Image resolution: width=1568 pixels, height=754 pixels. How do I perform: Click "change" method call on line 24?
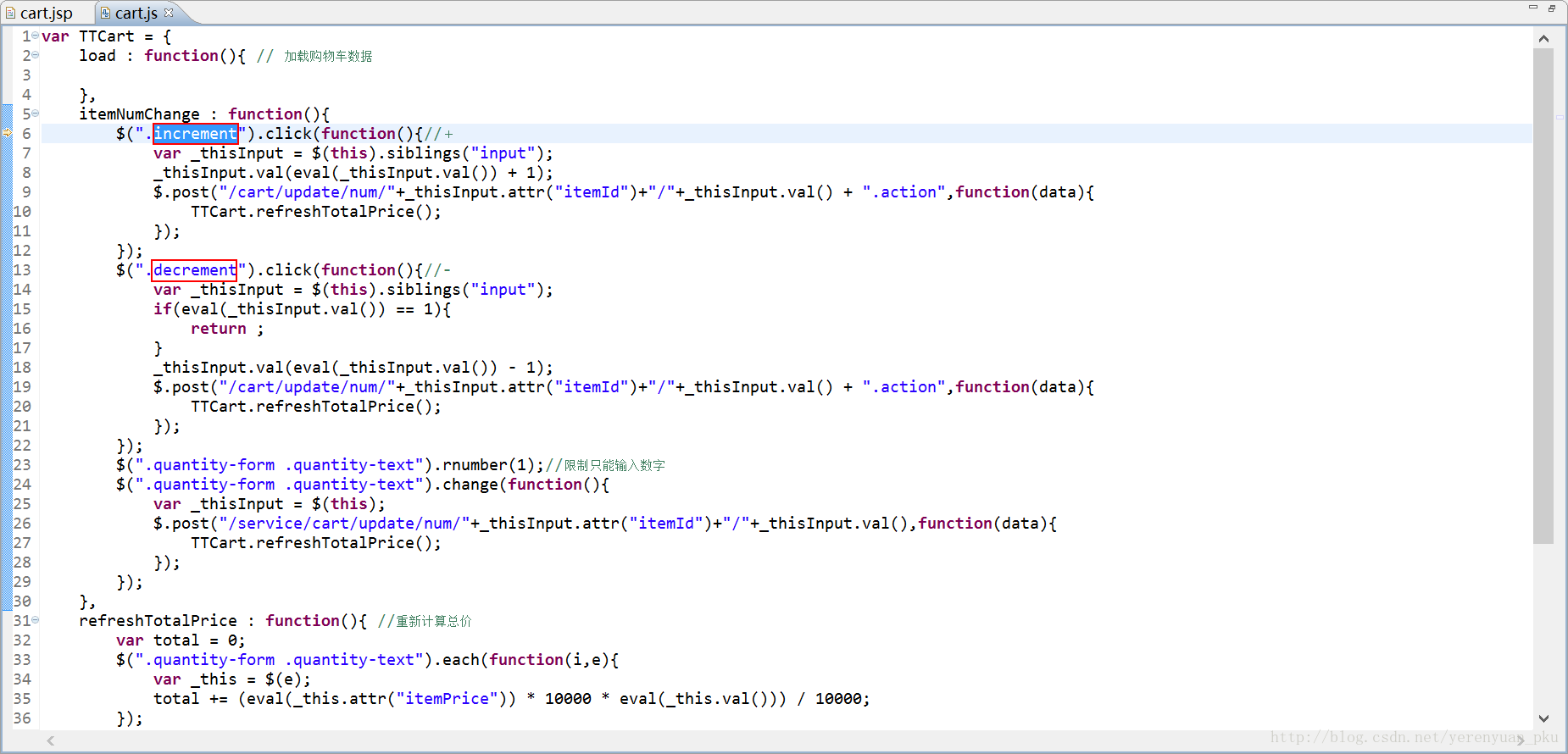pyautogui.click(x=470, y=485)
